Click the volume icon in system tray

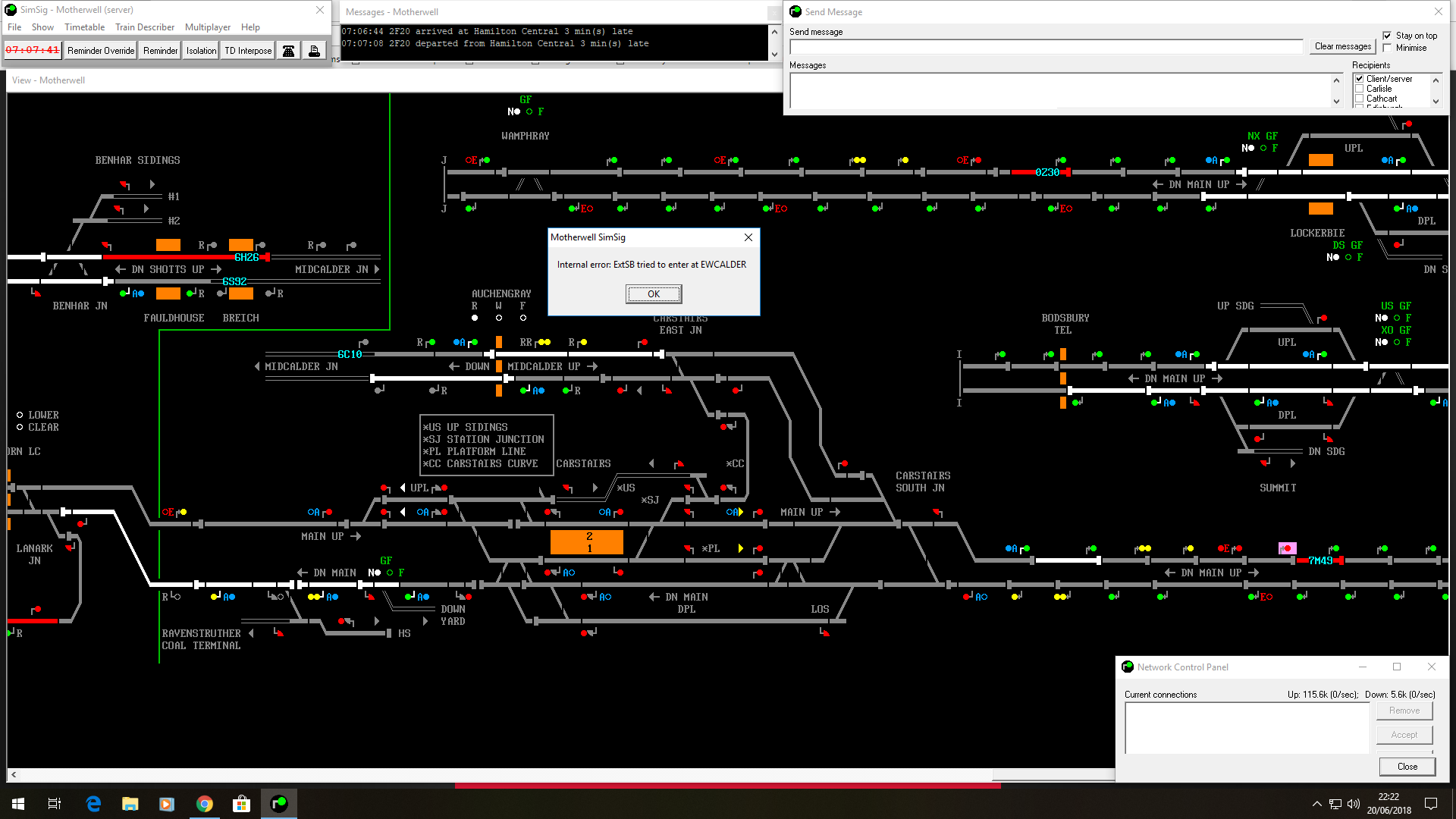point(1354,804)
